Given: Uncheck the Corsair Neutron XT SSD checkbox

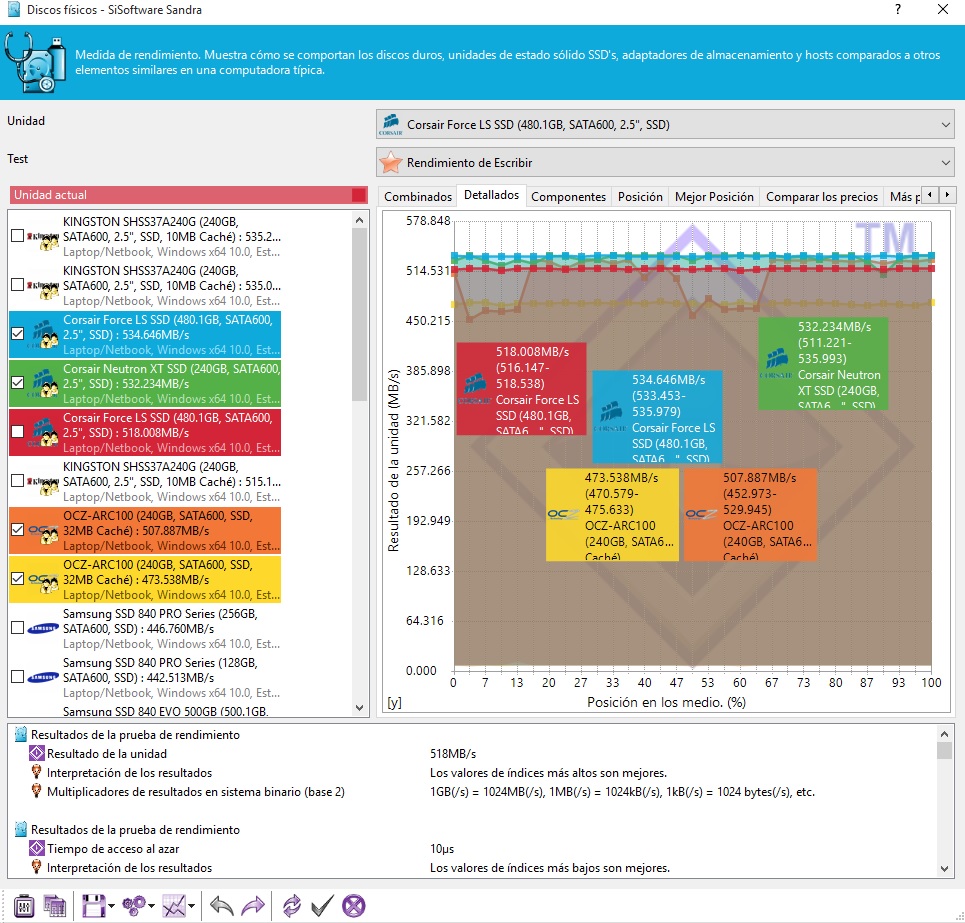Looking at the screenshot, I should coord(17,383).
